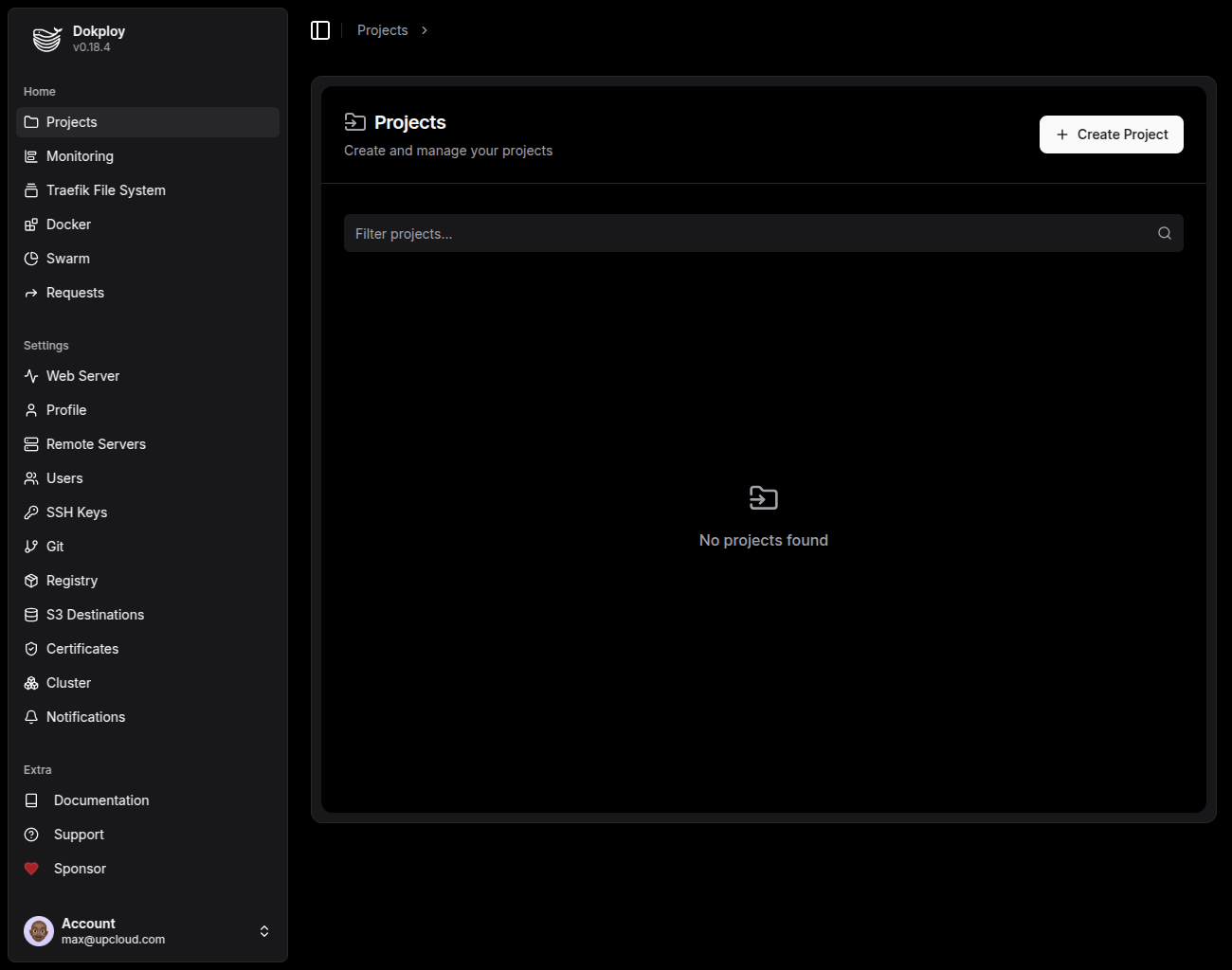Open Monitoring via its sidebar icon

(x=31, y=156)
